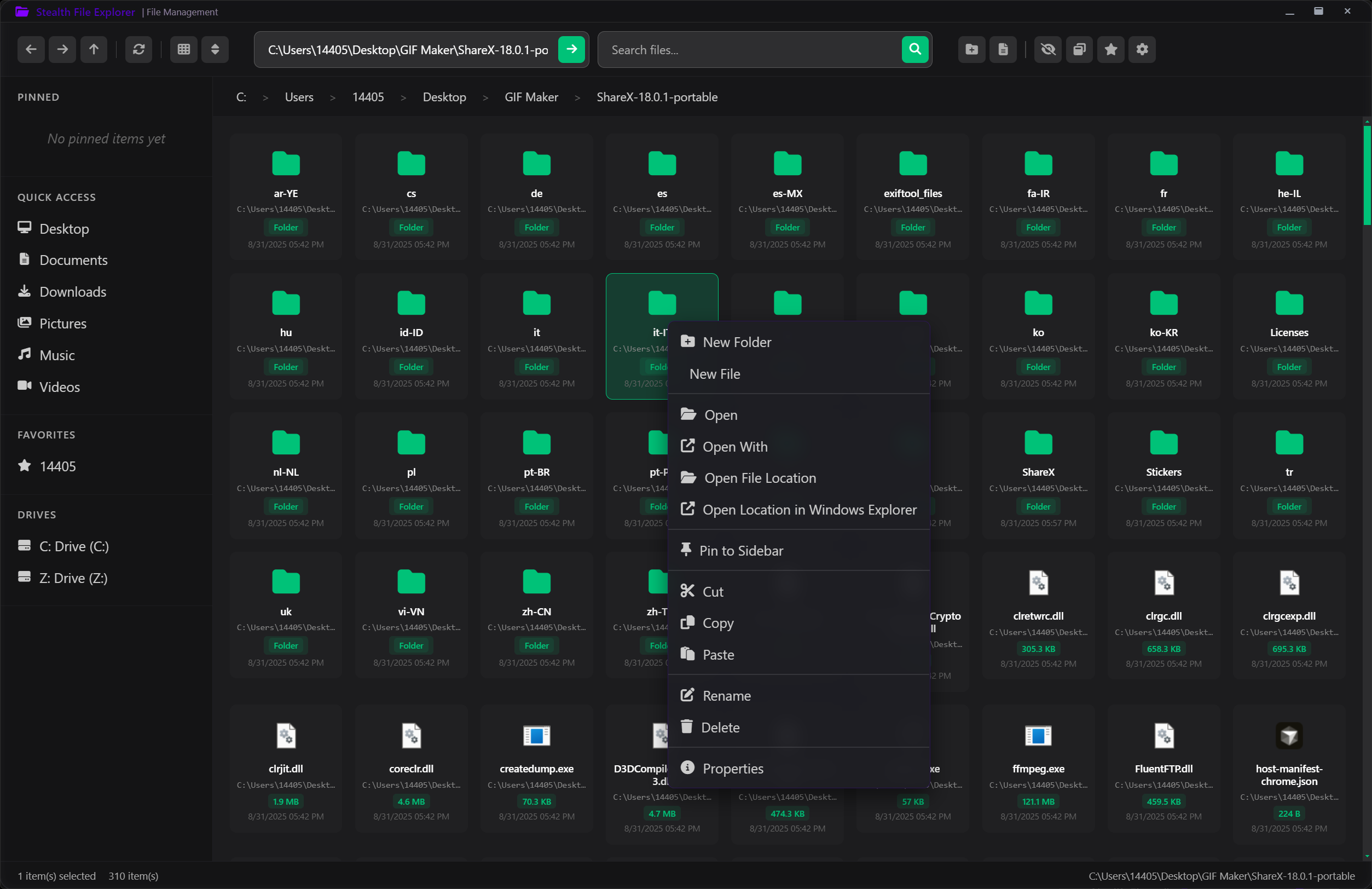This screenshot has width=1372, height=889.
Task: Toggle the sort order control
Action: [215, 50]
